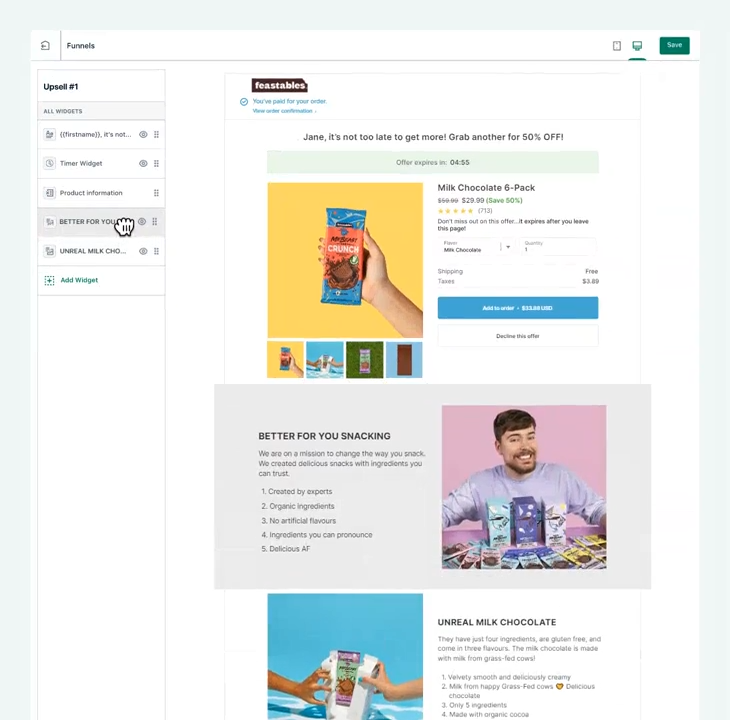The height and width of the screenshot is (720, 730).
Task: Click drag handle of Timer Widget
Action: [156, 163]
